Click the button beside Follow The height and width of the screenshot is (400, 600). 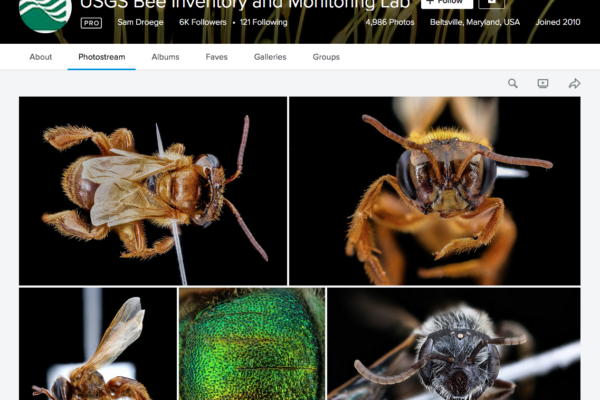click(x=492, y=3)
